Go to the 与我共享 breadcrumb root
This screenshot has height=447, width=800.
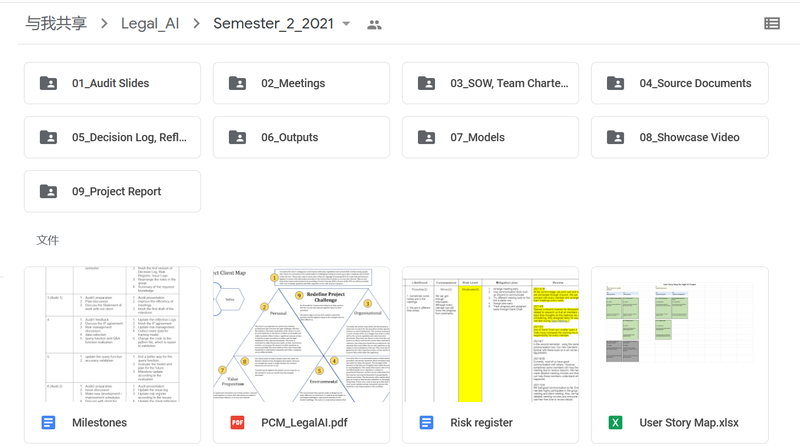(56, 23)
